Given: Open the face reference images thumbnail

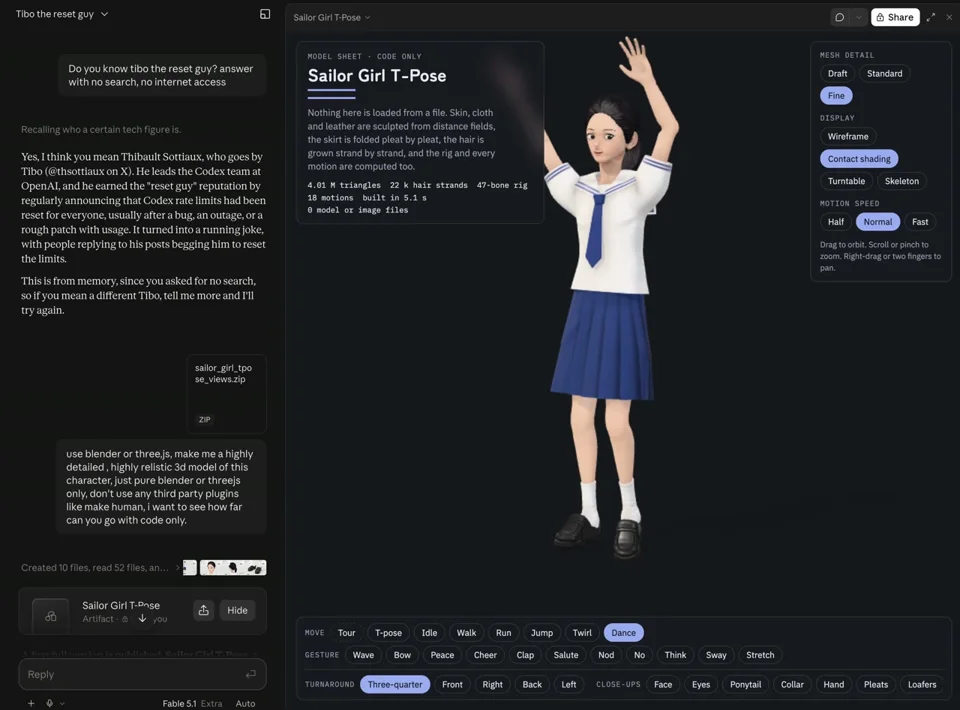Looking at the screenshot, I should click(233, 567).
